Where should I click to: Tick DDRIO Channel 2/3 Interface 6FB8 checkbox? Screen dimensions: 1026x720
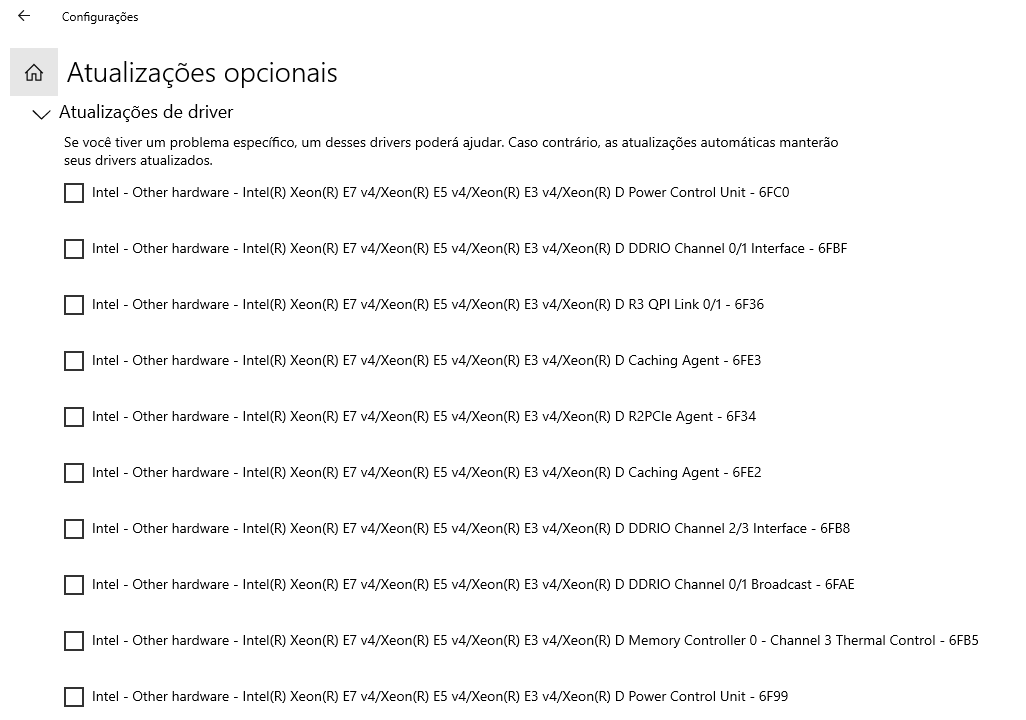pyautogui.click(x=74, y=528)
